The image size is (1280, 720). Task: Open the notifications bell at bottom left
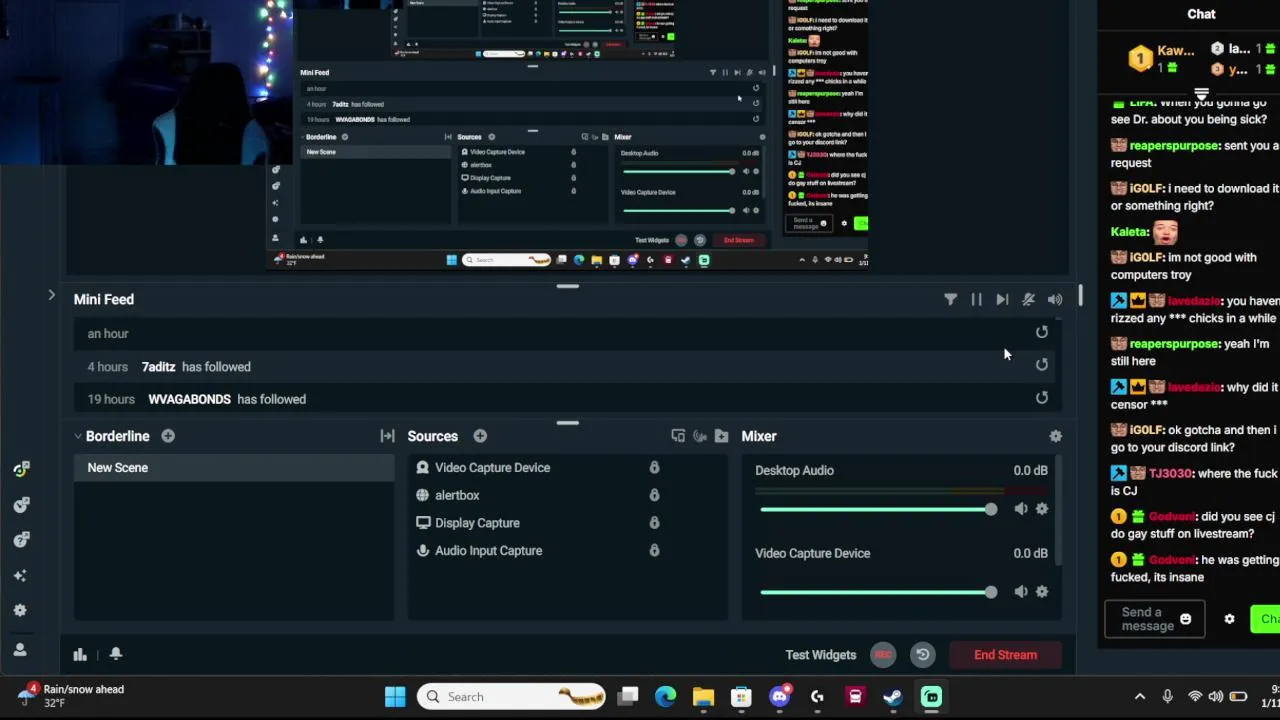[116, 653]
